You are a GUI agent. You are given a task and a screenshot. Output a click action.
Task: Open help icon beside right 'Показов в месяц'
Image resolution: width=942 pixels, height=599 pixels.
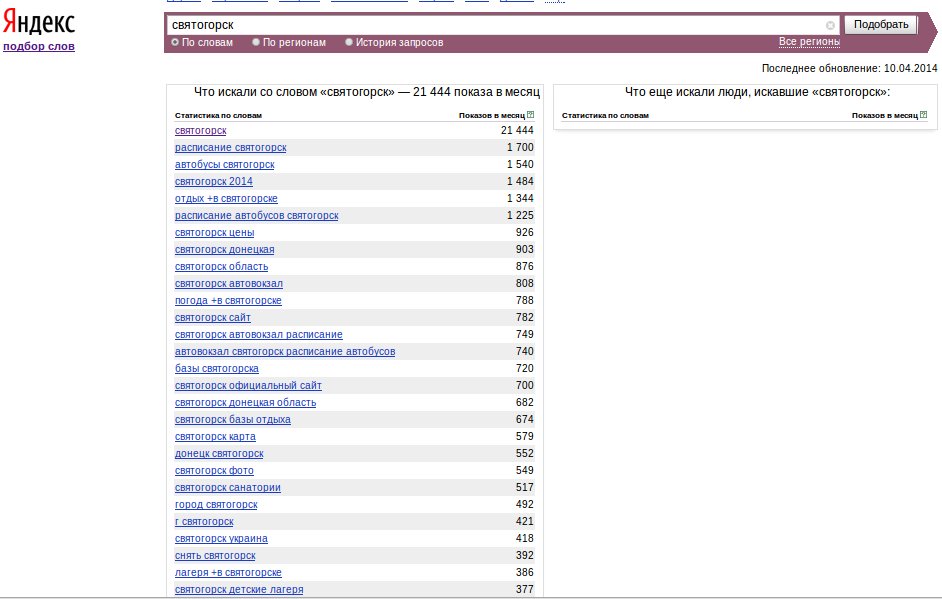pyautogui.click(x=923, y=115)
